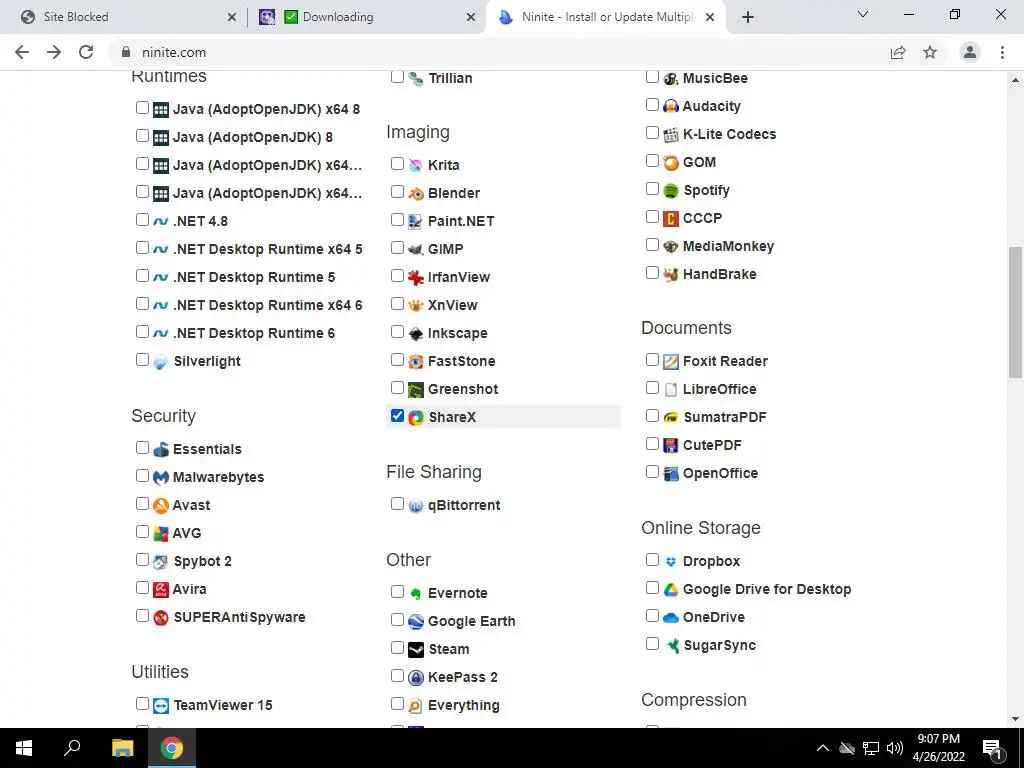Uncheck the ShareX checkbox
The width and height of the screenshot is (1024, 768).
point(397,415)
